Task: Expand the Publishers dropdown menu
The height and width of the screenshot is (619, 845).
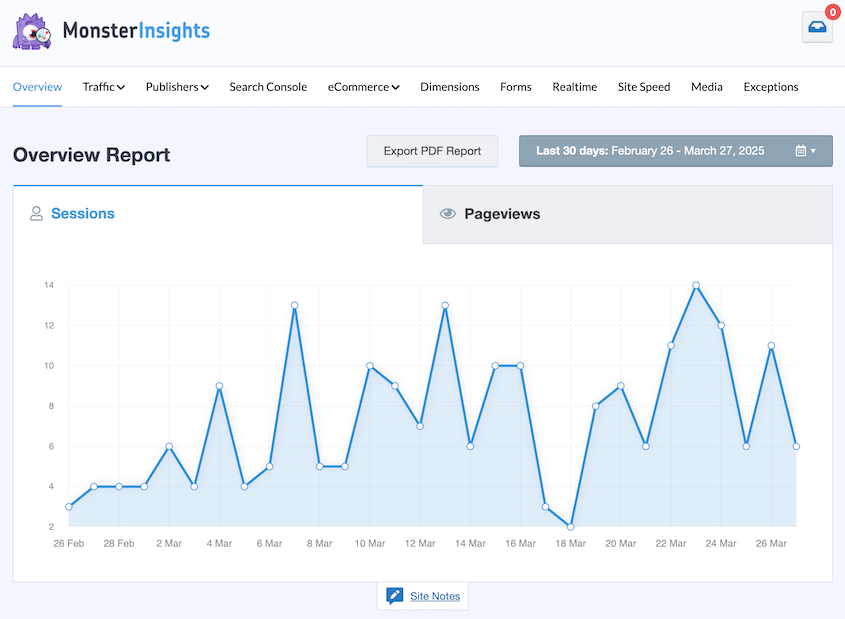Action: pyautogui.click(x=177, y=87)
